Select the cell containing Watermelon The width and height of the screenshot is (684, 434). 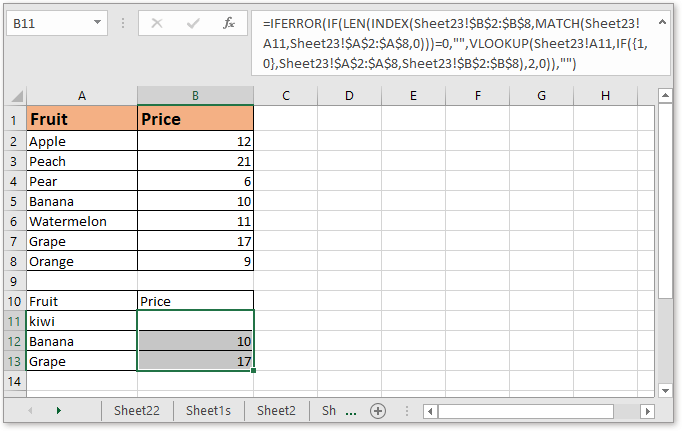click(81, 221)
